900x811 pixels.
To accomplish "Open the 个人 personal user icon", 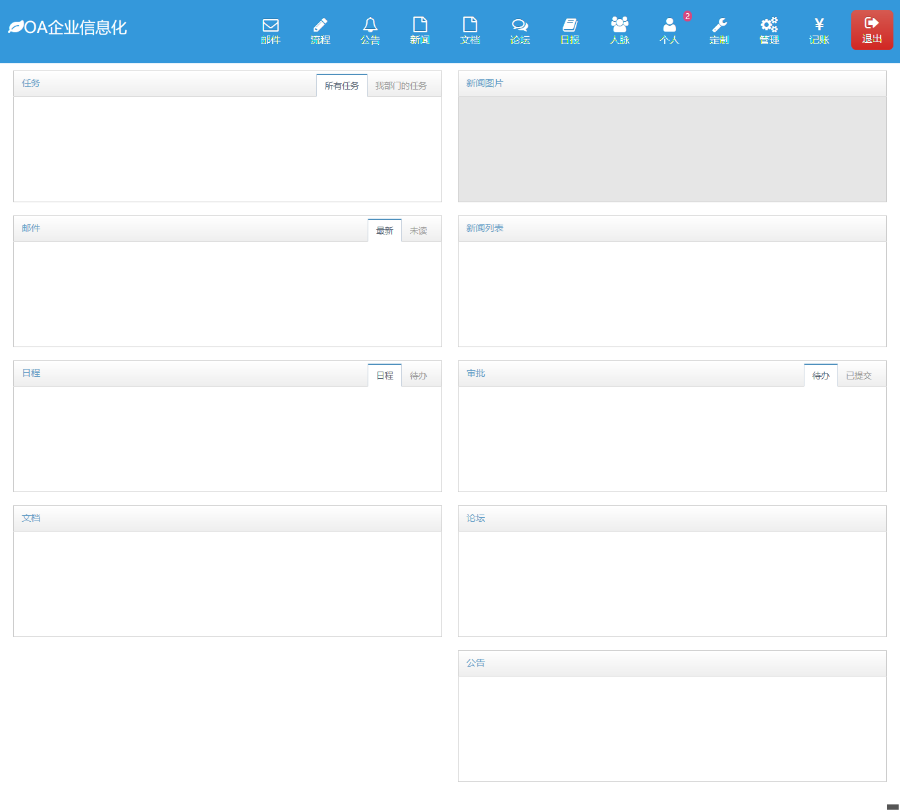I will [669, 32].
